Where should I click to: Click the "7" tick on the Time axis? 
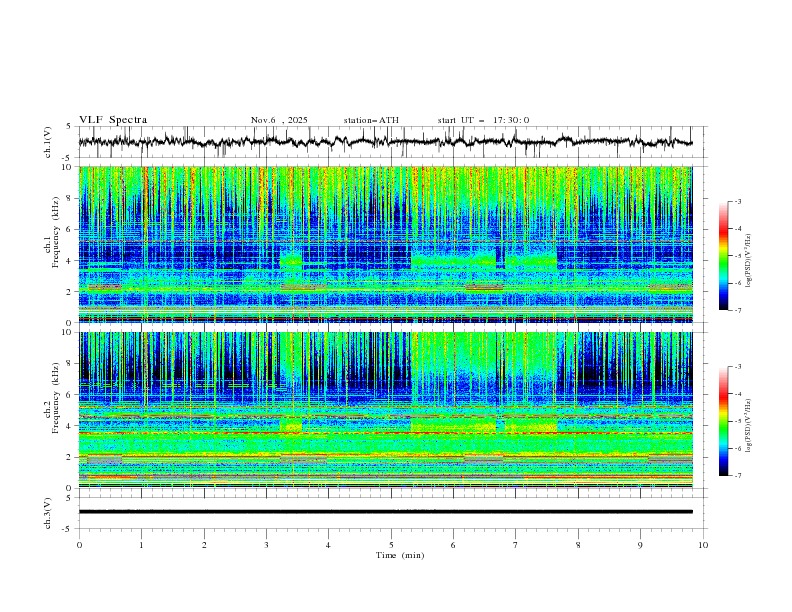click(x=516, y=545)
